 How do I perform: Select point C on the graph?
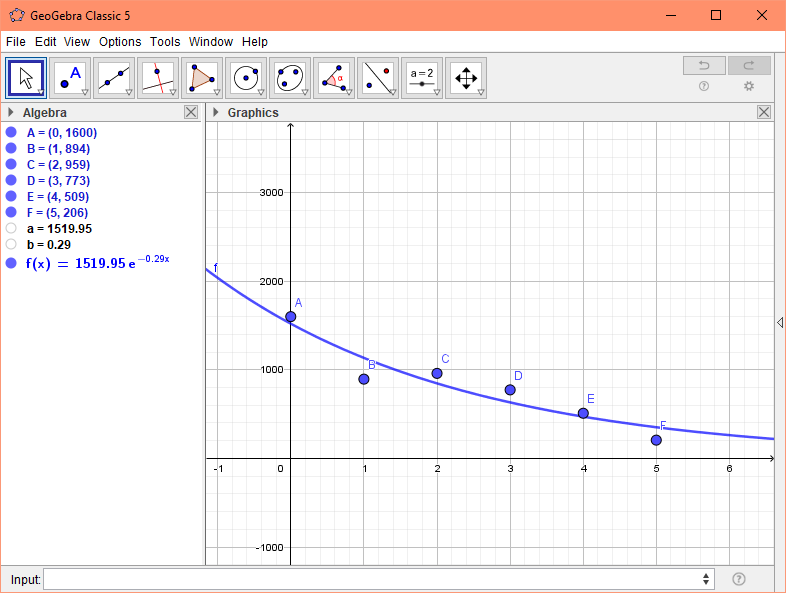[x=437, y=373]
